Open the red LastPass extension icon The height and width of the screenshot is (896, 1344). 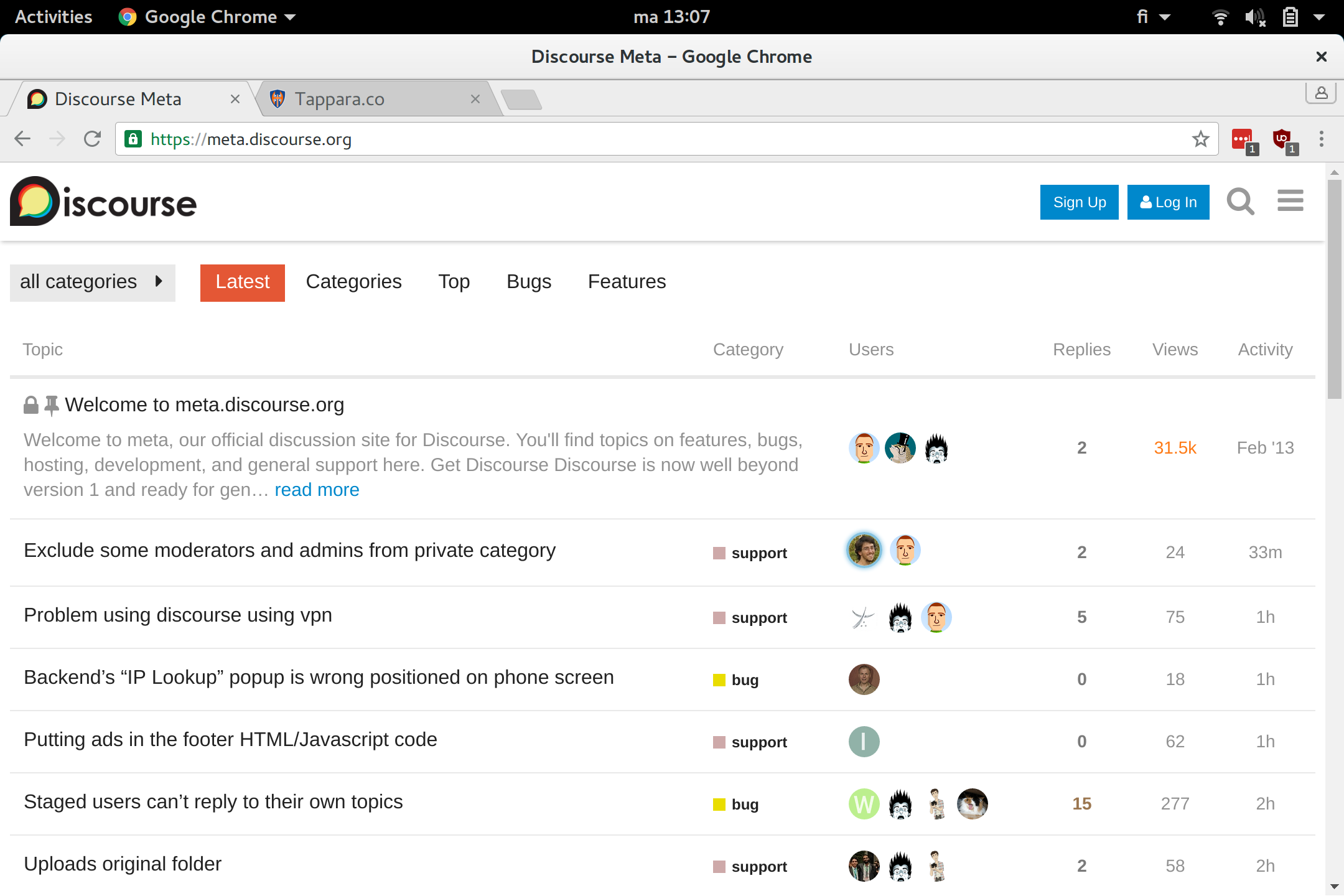pos(1242,139)
